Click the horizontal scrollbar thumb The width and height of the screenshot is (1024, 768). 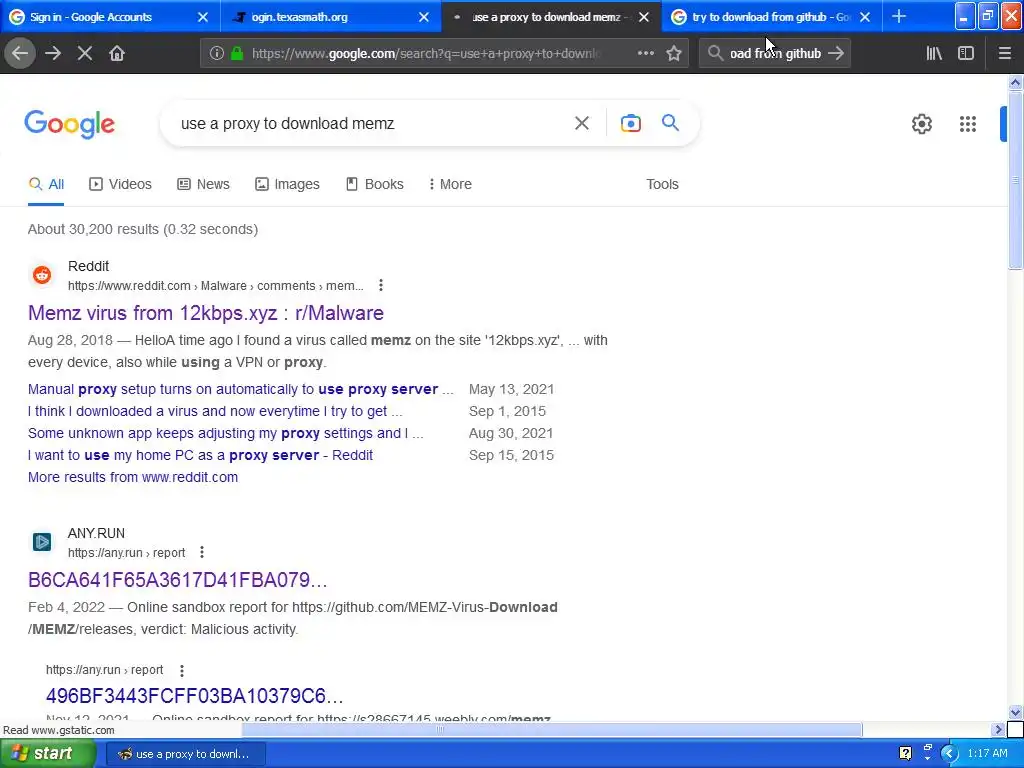[552, 729]
